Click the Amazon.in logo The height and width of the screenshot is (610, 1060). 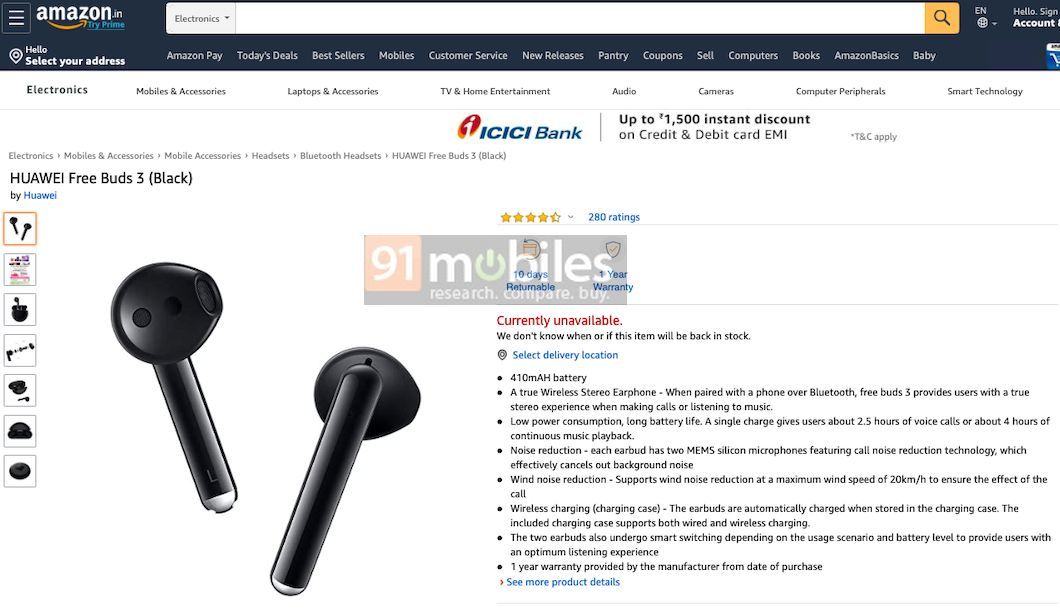(80, 18)
